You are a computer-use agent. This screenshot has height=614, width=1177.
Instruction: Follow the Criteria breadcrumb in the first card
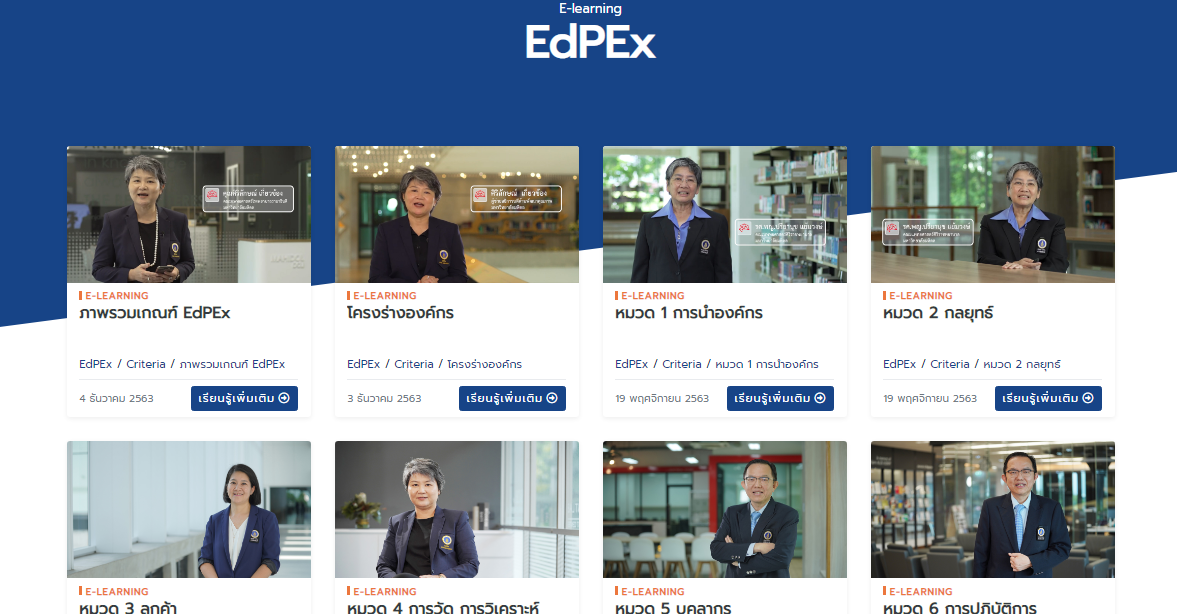[x=146, y=364]
